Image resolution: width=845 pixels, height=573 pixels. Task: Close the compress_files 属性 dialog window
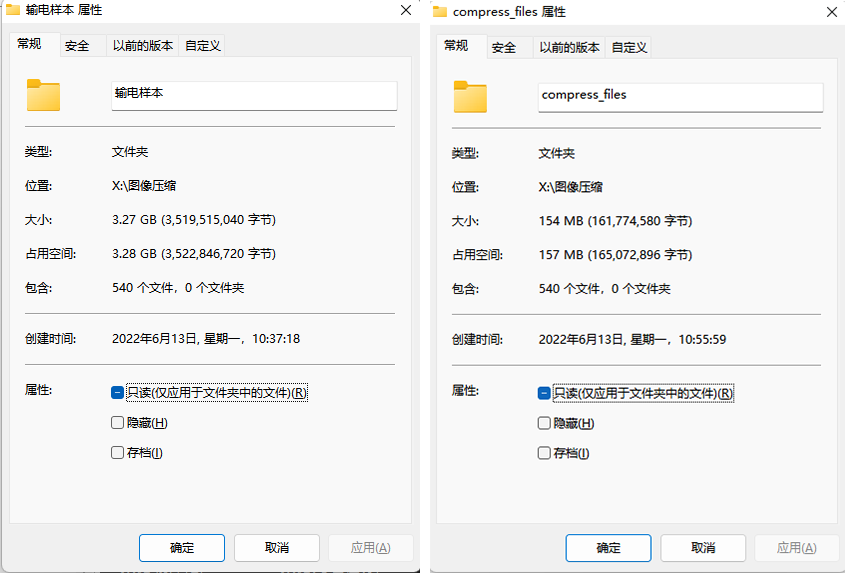click(831, 12)
